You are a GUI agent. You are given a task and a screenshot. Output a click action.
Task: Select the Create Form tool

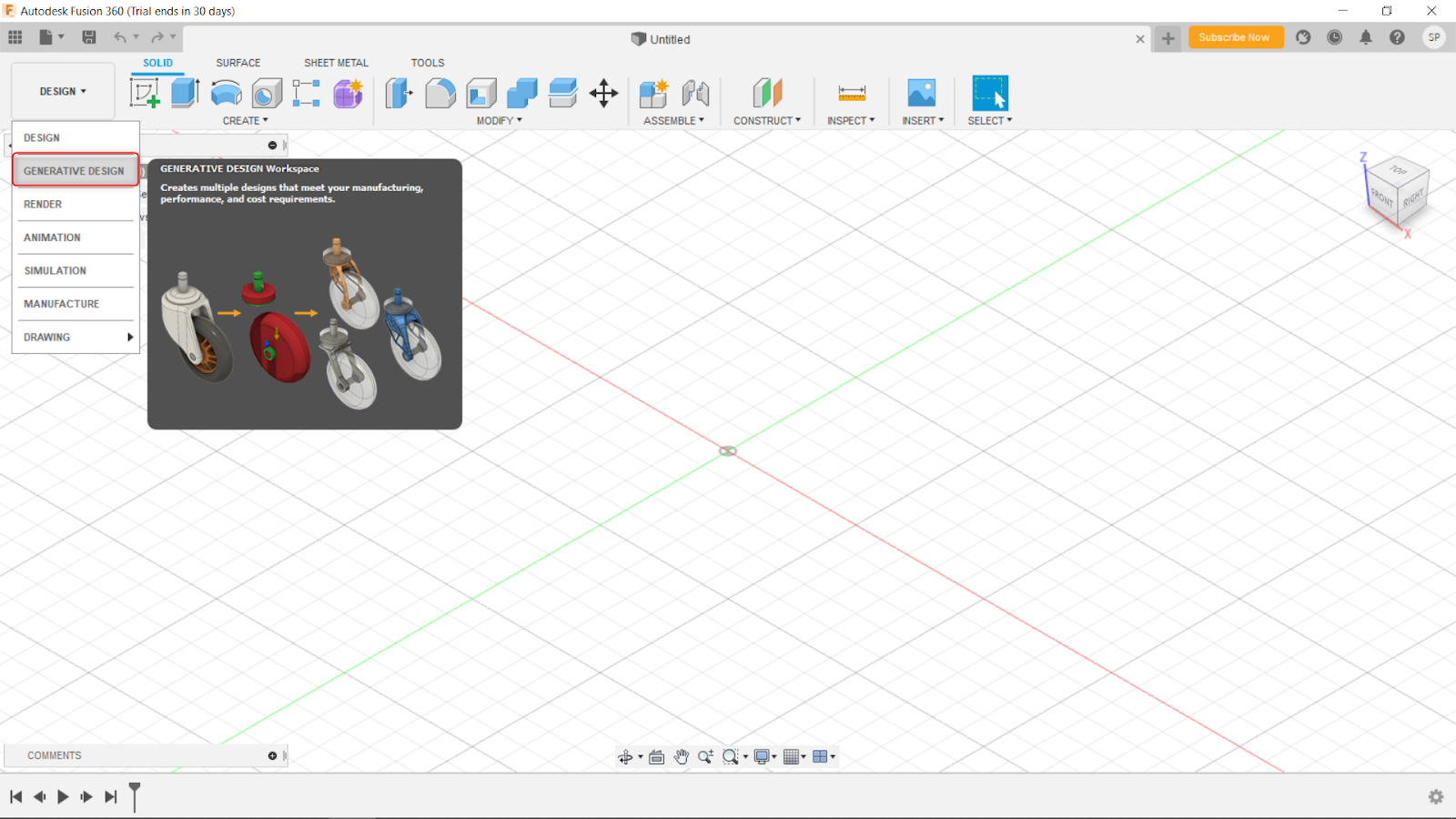click(x=348, y=93)
